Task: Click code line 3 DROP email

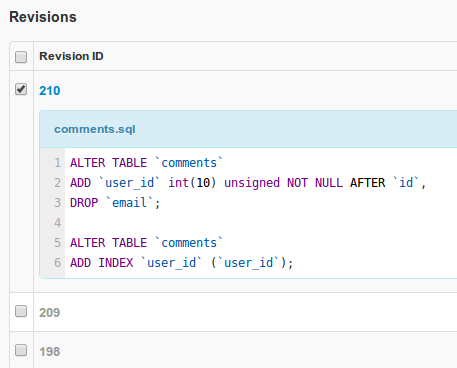Action: pyautogui.click(x=115, y=203)
